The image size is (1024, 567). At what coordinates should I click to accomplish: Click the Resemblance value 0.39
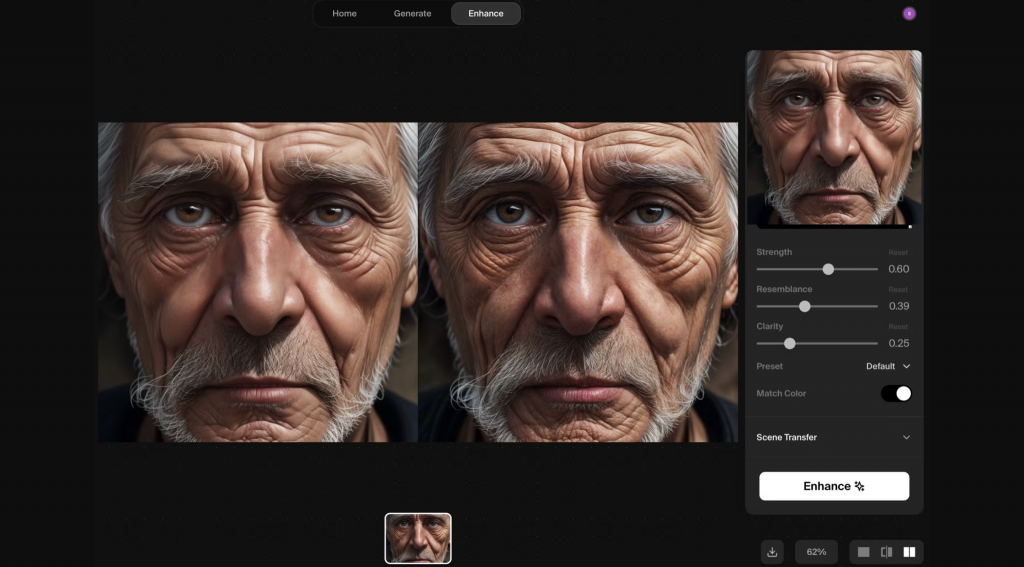point(899,306)
